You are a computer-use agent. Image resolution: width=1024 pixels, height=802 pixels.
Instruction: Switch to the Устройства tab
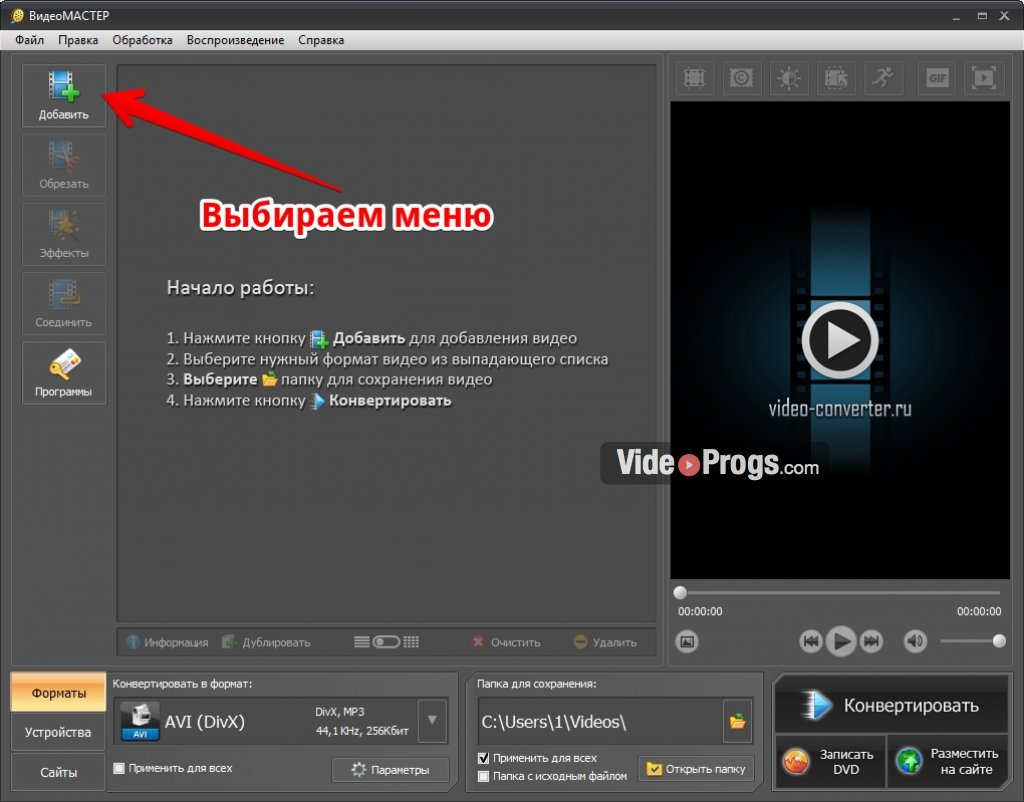tap(58, 732)
